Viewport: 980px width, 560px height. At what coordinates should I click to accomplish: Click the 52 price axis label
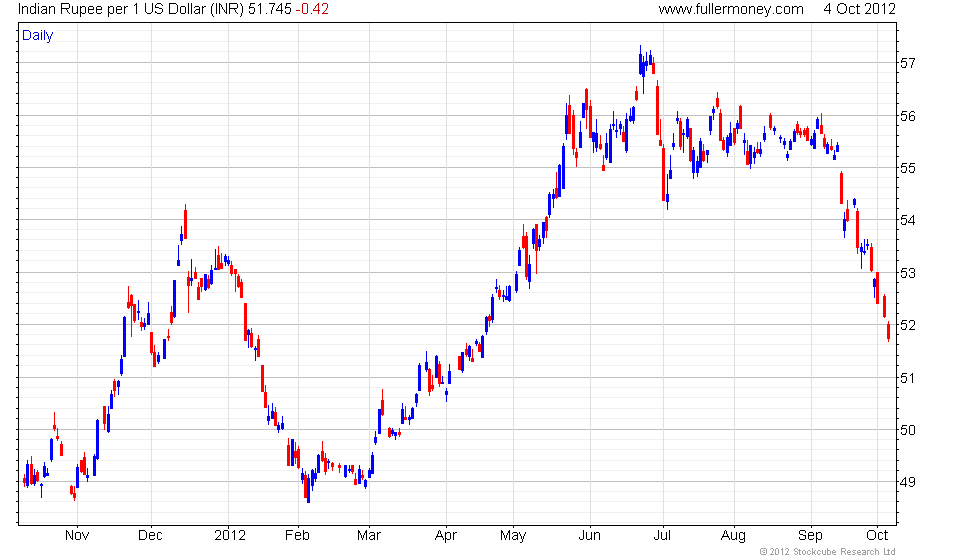pos(908,325)
